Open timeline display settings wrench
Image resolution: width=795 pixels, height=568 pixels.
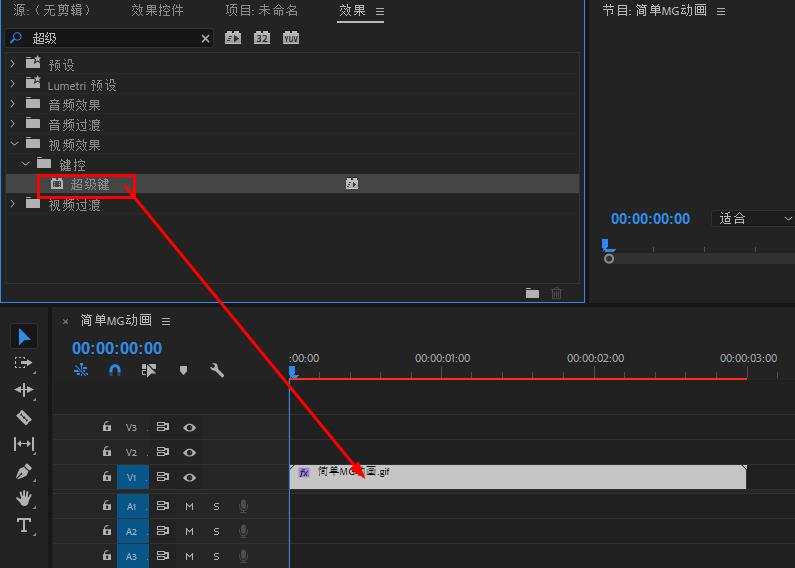(x=217, y=370)
